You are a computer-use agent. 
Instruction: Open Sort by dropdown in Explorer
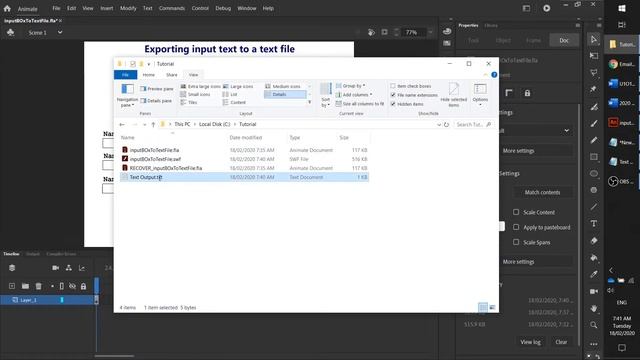click(x=325, y=96)
